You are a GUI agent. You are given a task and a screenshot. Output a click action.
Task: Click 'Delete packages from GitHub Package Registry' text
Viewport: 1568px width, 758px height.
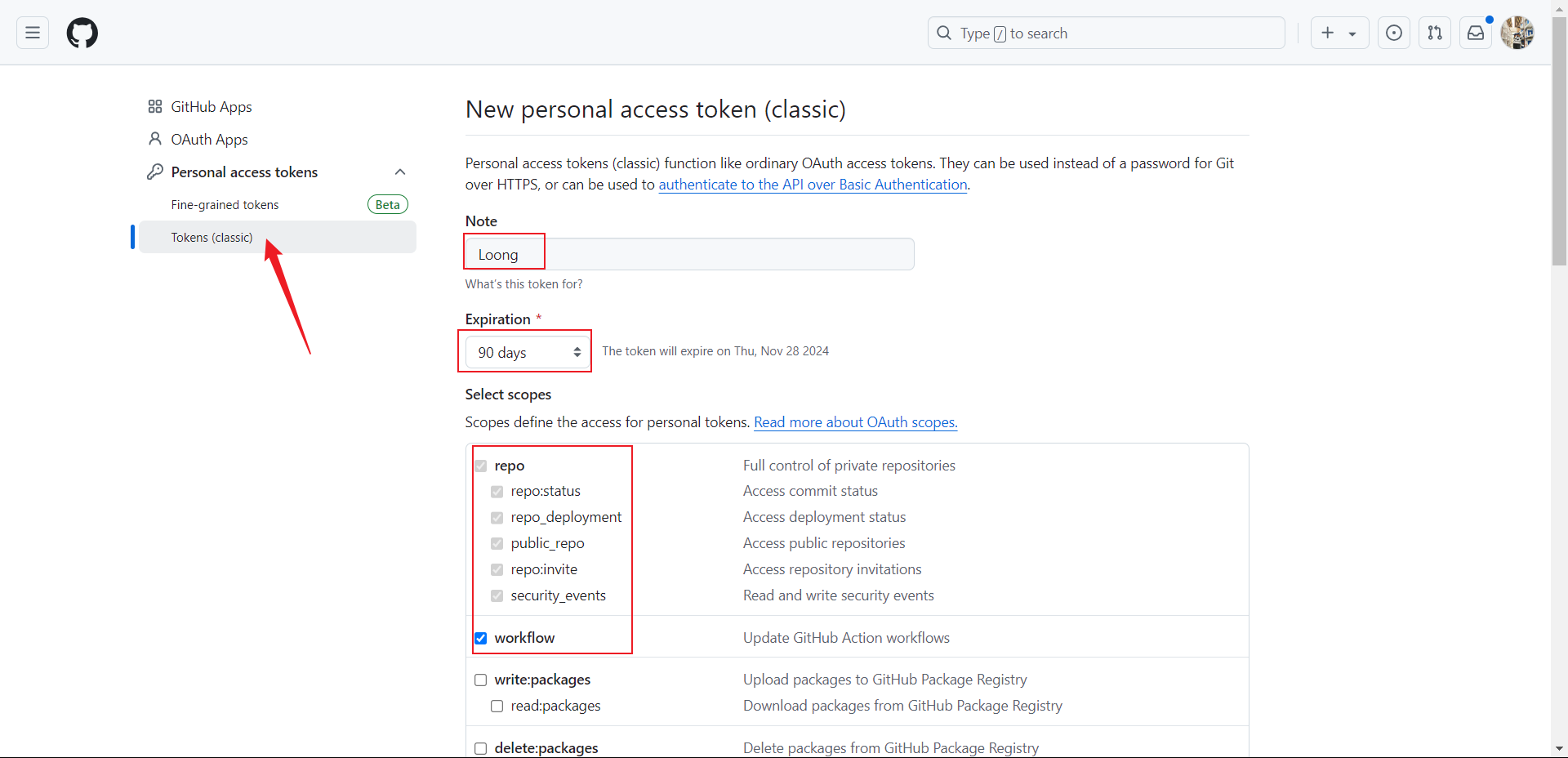pyautogui.click(x=891, y=748)
